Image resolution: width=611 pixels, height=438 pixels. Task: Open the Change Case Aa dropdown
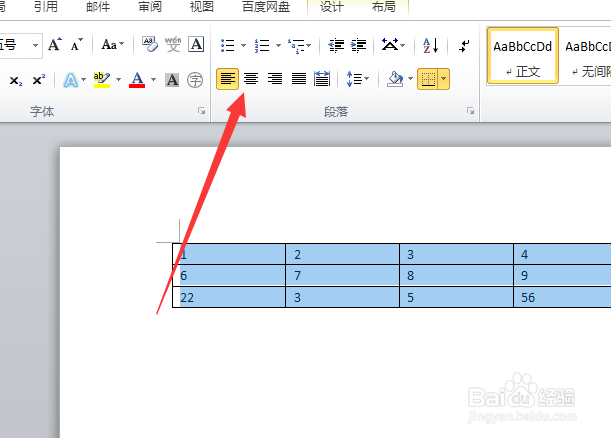point(113,44)
